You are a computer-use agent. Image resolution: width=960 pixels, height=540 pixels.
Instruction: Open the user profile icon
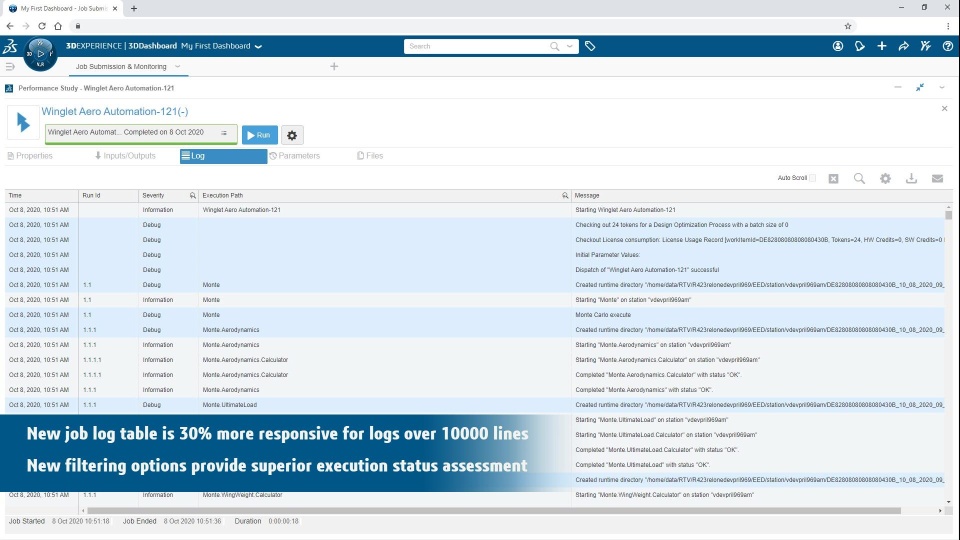838,46
